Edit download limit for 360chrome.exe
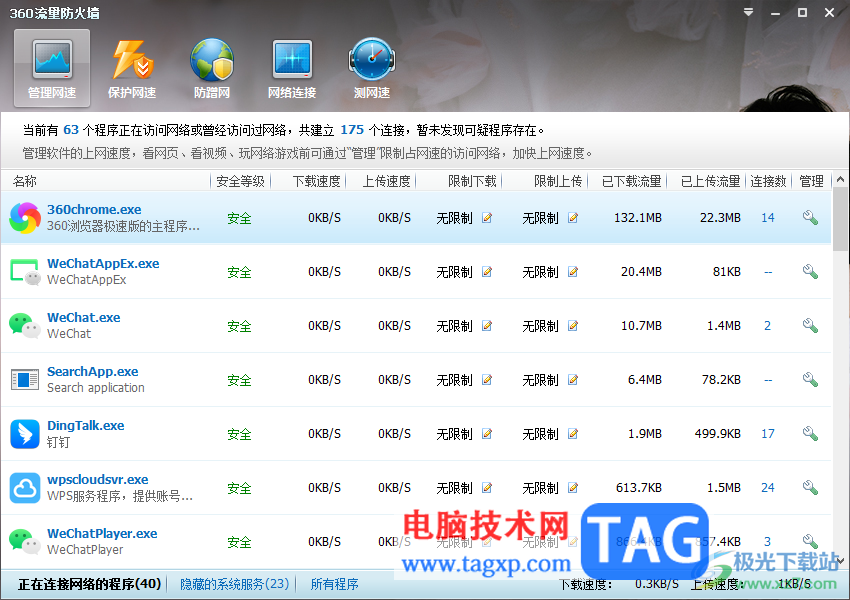 (487, 218)
